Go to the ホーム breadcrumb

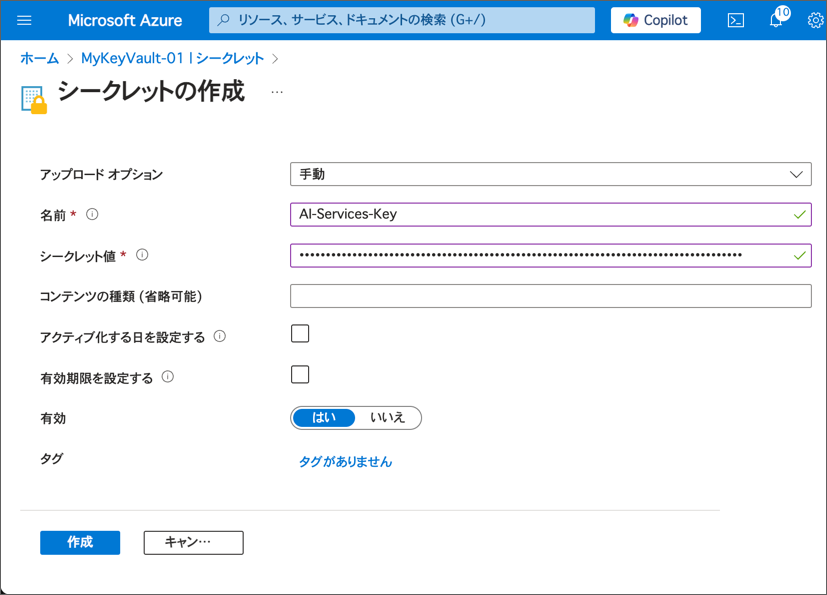click(40, 58)
